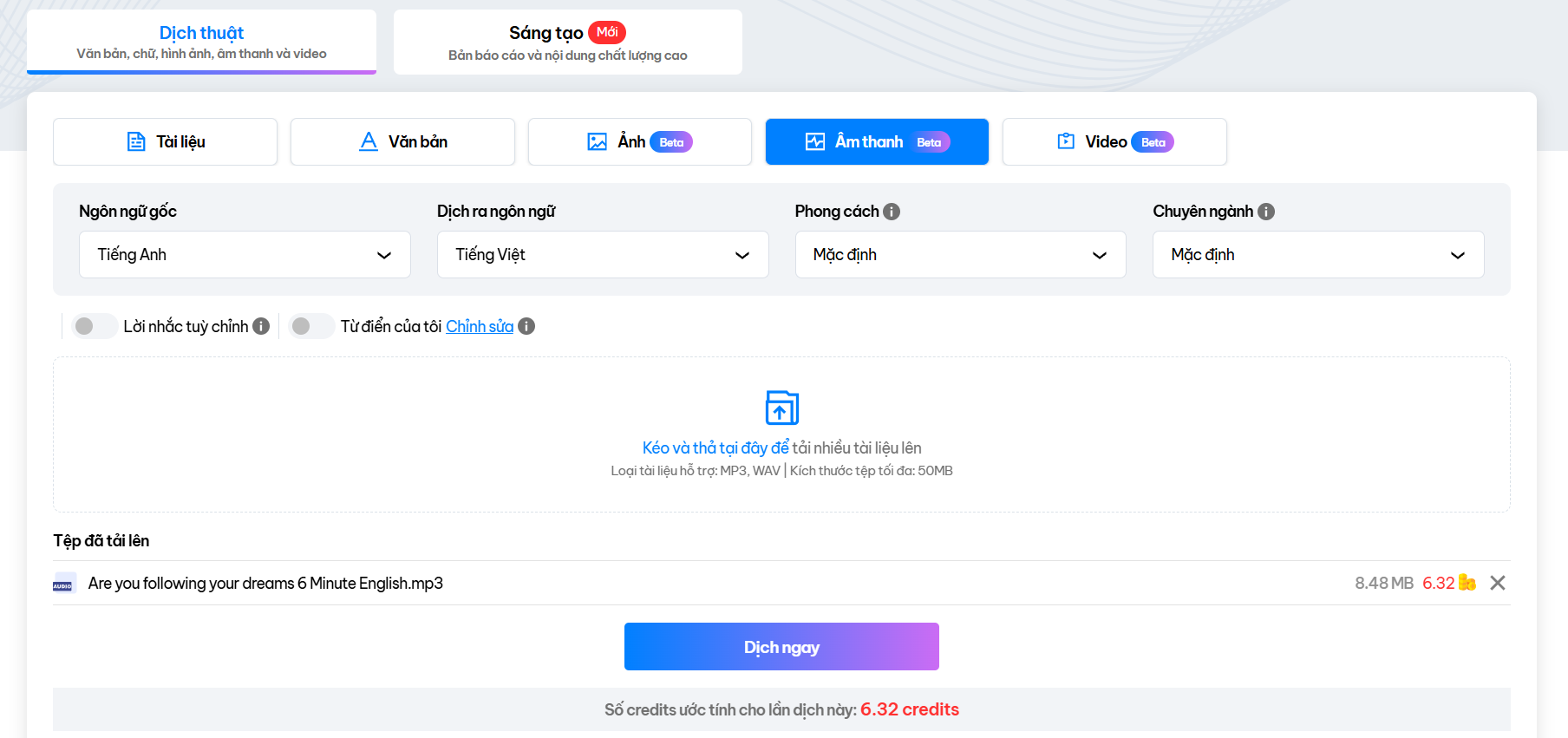Click info icon next to Lời nhắc tuỳ chỉnh

pos(261,326)
